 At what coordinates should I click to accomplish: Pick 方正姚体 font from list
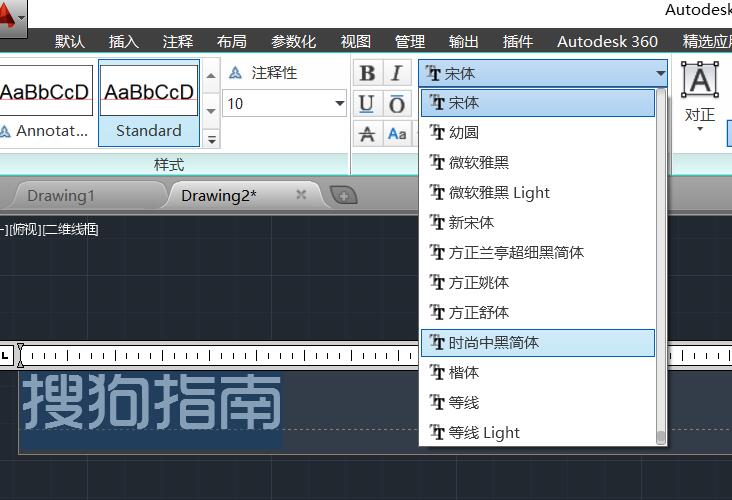click(538, 282)
